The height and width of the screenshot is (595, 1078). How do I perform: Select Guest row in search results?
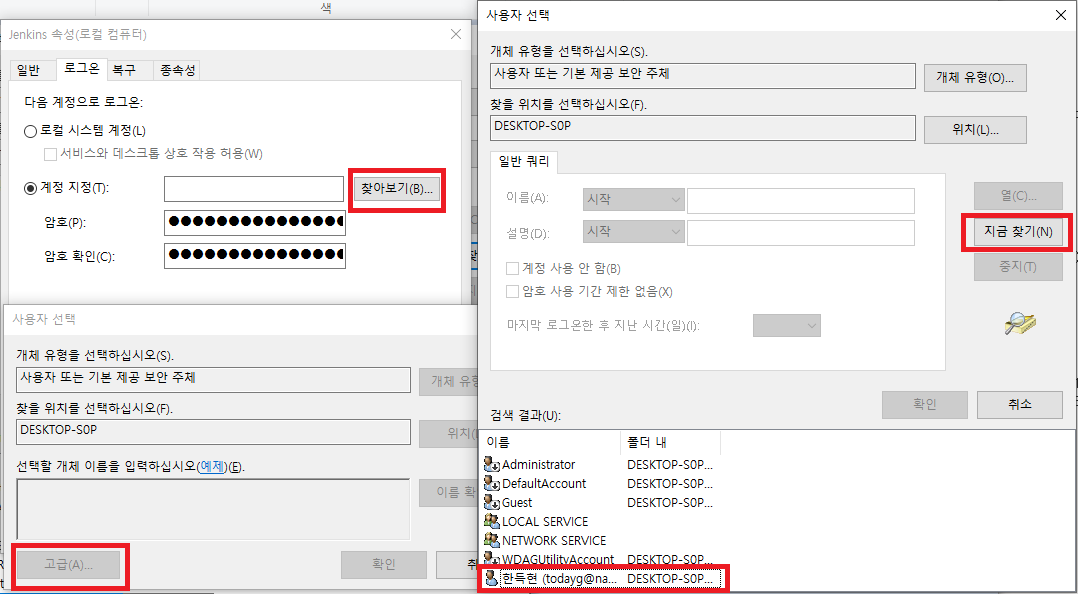(602, 503)
